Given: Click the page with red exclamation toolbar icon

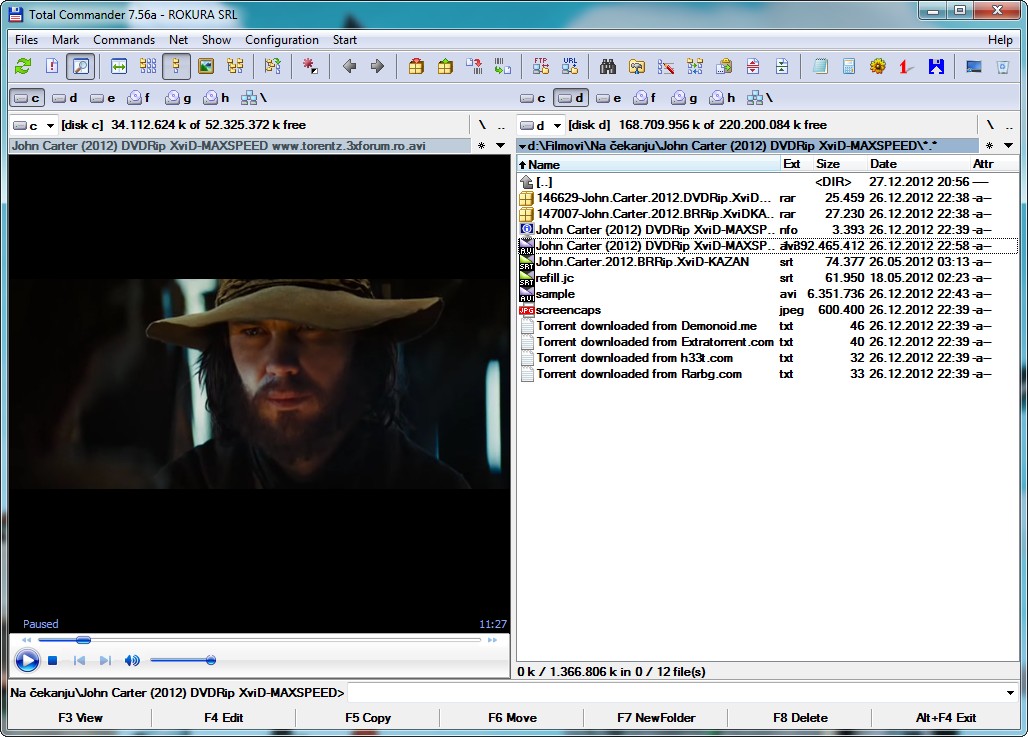Looking at the screenshot, I should 52,66.
